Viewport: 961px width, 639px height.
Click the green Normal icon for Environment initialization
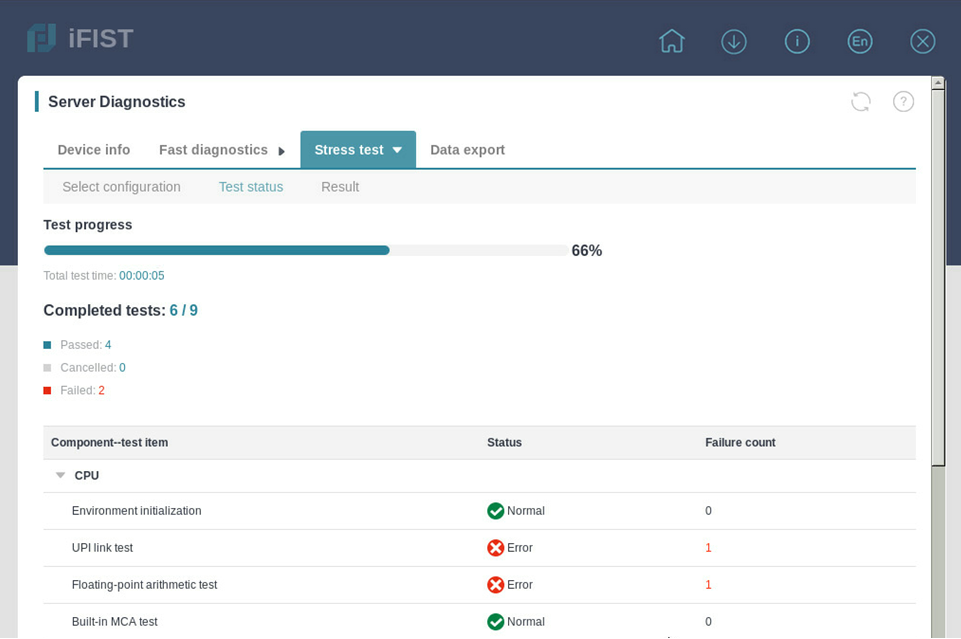(x=495, y=511)
